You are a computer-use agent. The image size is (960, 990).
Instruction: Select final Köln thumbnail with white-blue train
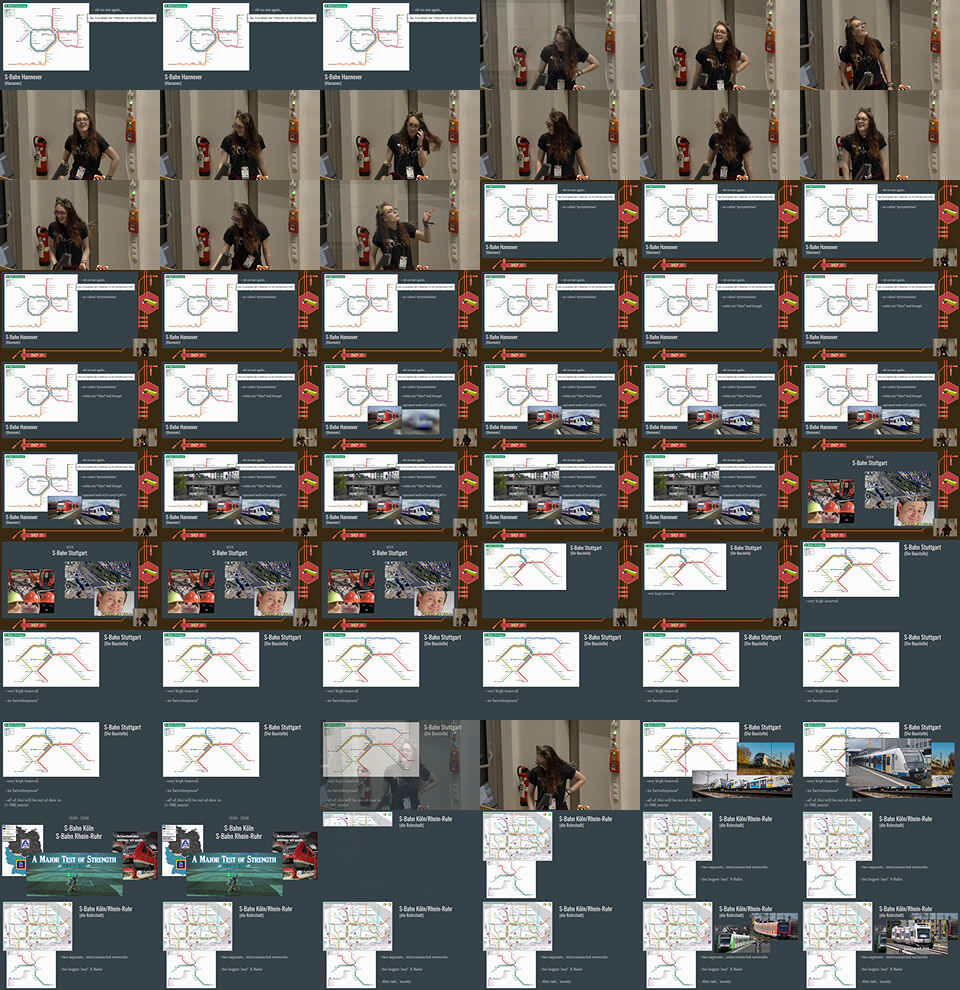click(x=880, y=945)
